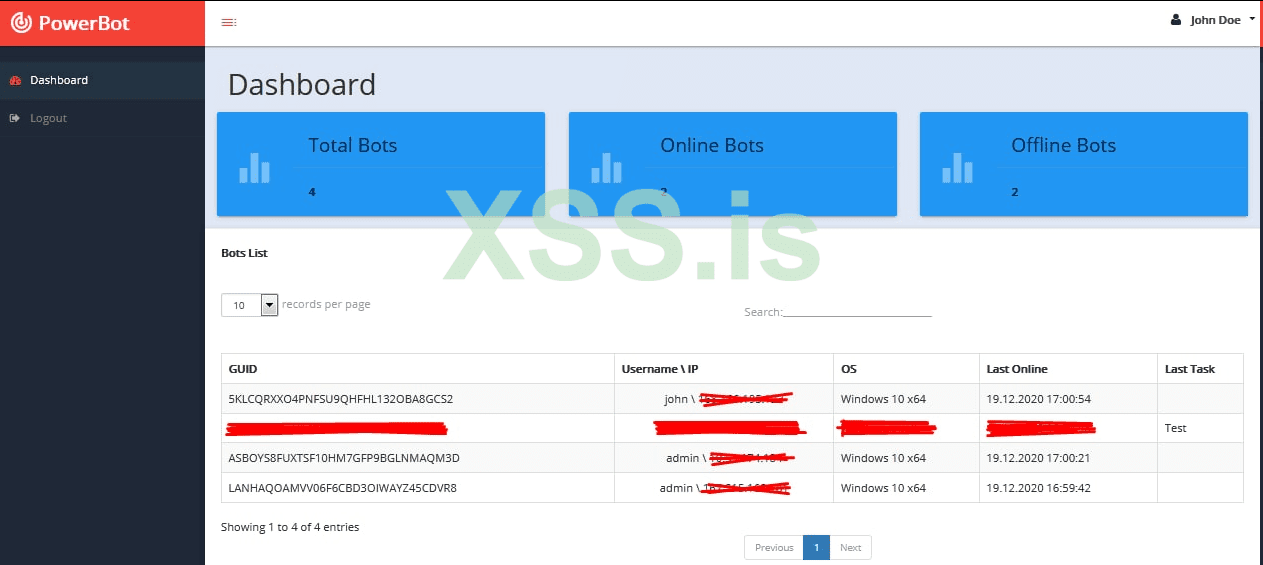Focus the Search input field
Screen dimensions: 1263x565
point(857,310)
